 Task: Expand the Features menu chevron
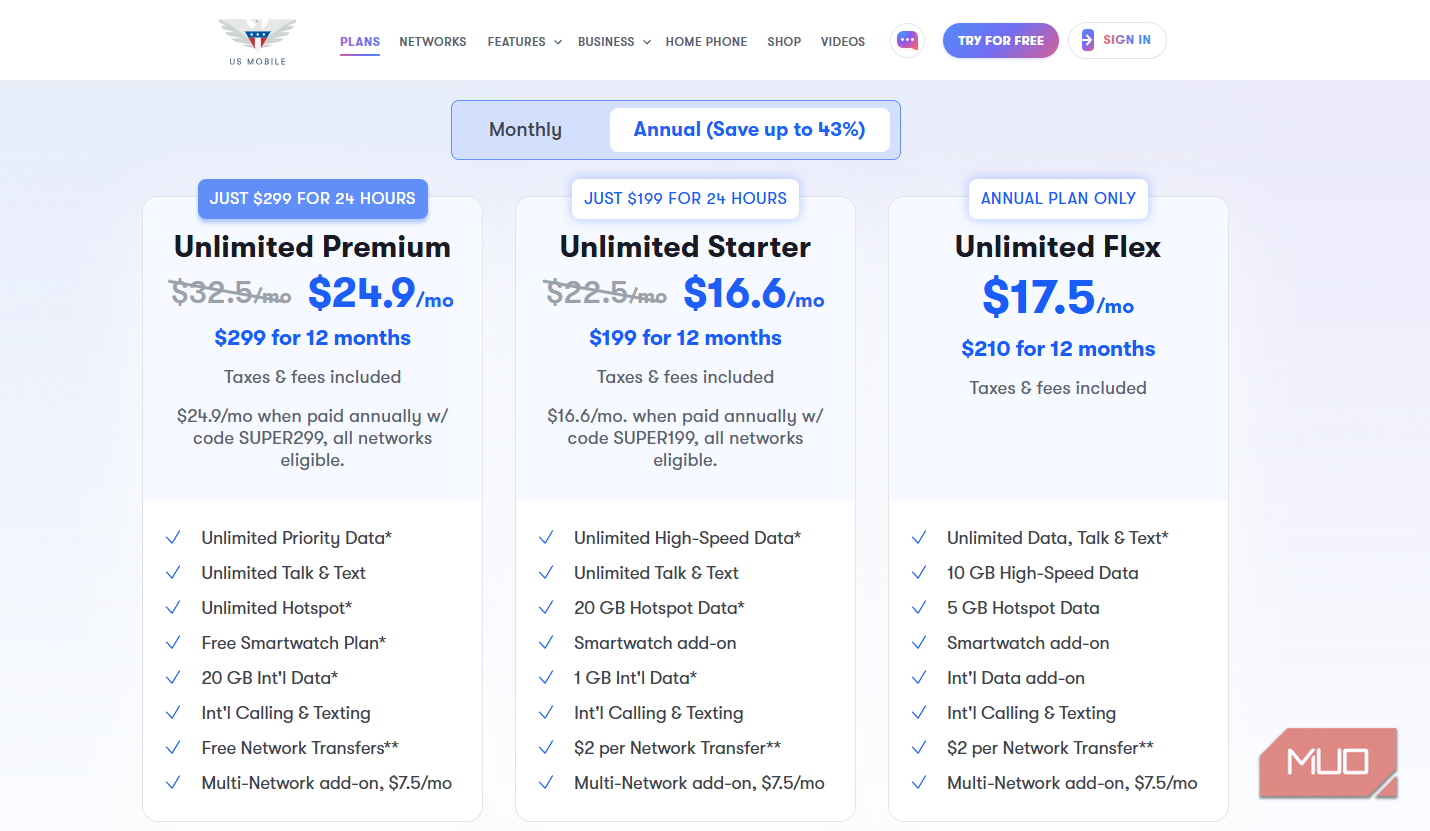tap(558, 42)
